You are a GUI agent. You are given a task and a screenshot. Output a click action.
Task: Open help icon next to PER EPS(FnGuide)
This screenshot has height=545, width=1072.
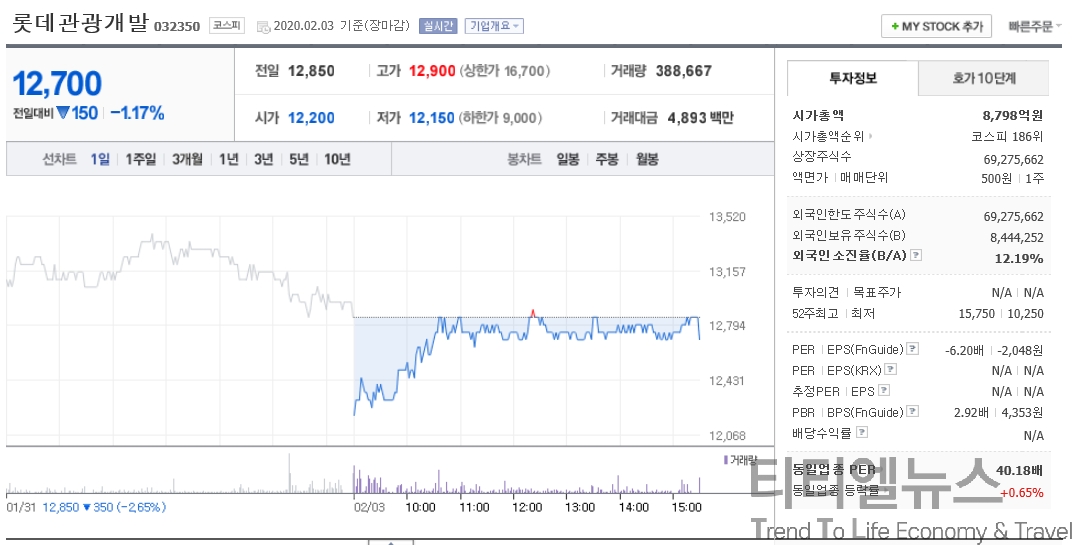pyautogui.click(x=913, y=349)
